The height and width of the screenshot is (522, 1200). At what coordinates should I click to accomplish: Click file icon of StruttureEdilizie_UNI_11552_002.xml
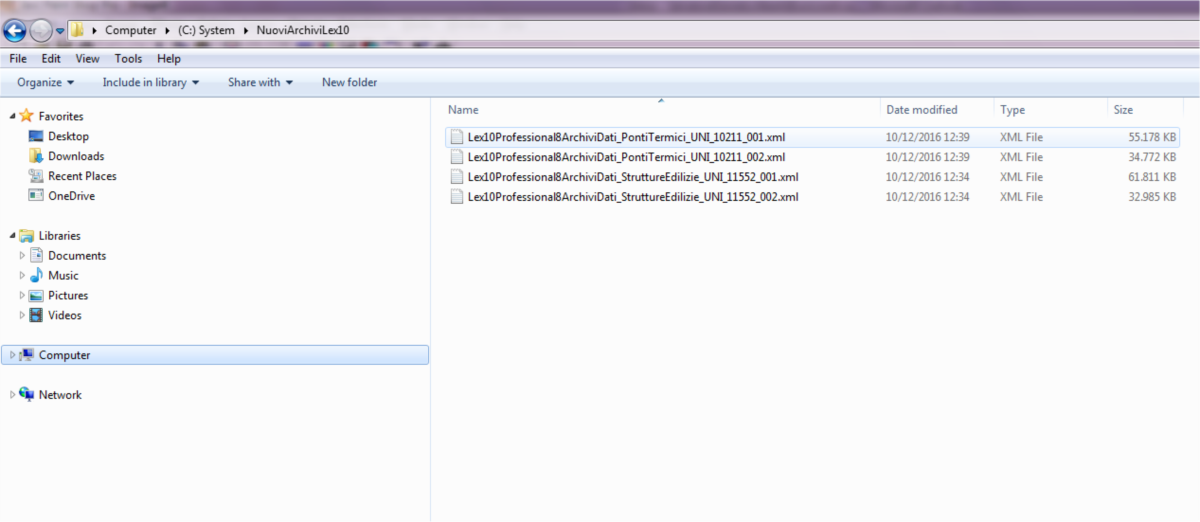coord(457,197)
